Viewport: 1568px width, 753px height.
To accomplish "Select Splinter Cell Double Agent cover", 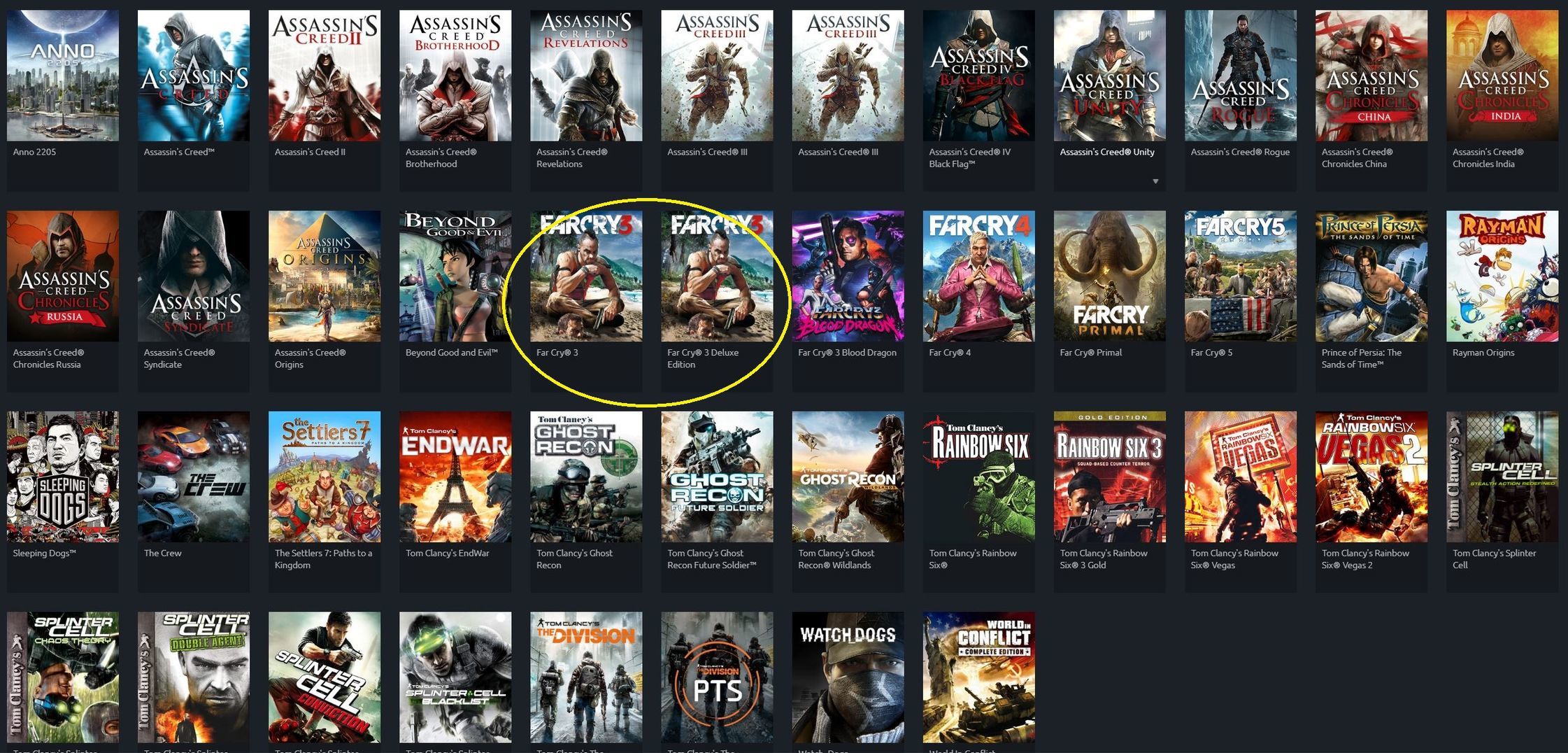I will pyautogui.click(x=194, y=677).
